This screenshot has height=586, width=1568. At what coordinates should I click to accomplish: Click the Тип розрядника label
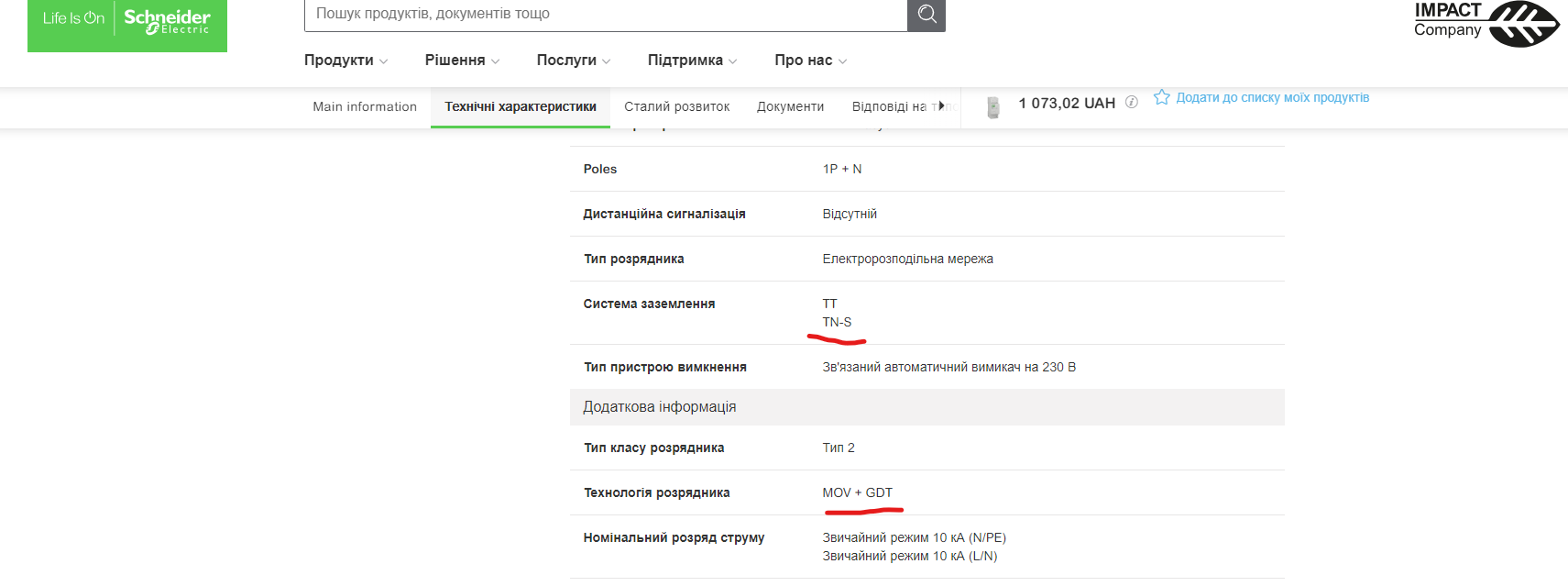tap(634, 259)
